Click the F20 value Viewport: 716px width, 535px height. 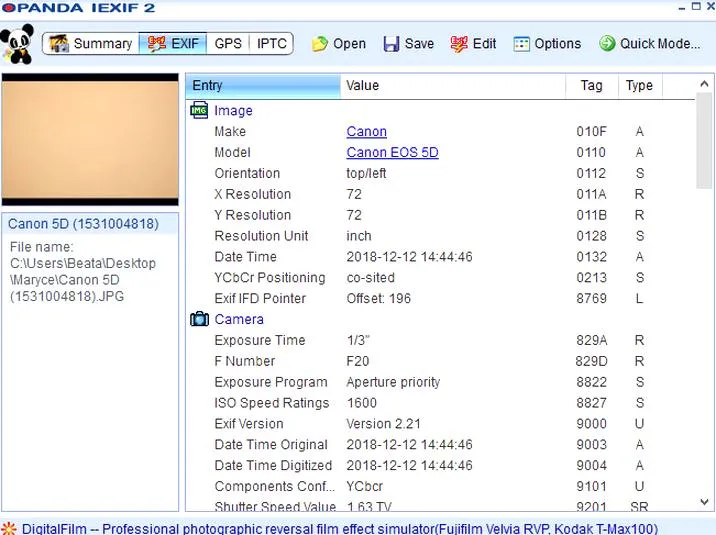[358, 361]
